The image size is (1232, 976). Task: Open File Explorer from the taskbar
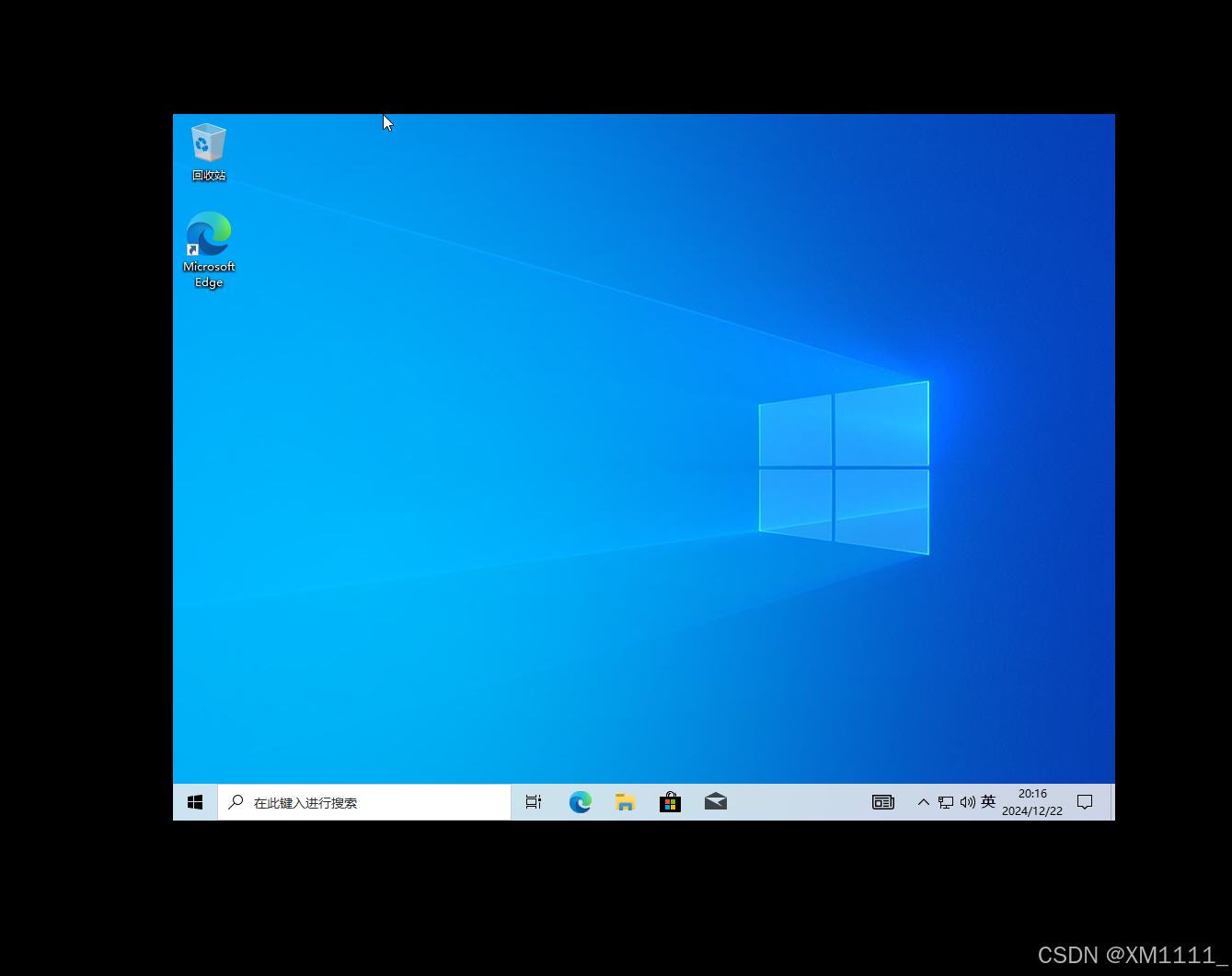pyautogui.click(x=626, y=802)
